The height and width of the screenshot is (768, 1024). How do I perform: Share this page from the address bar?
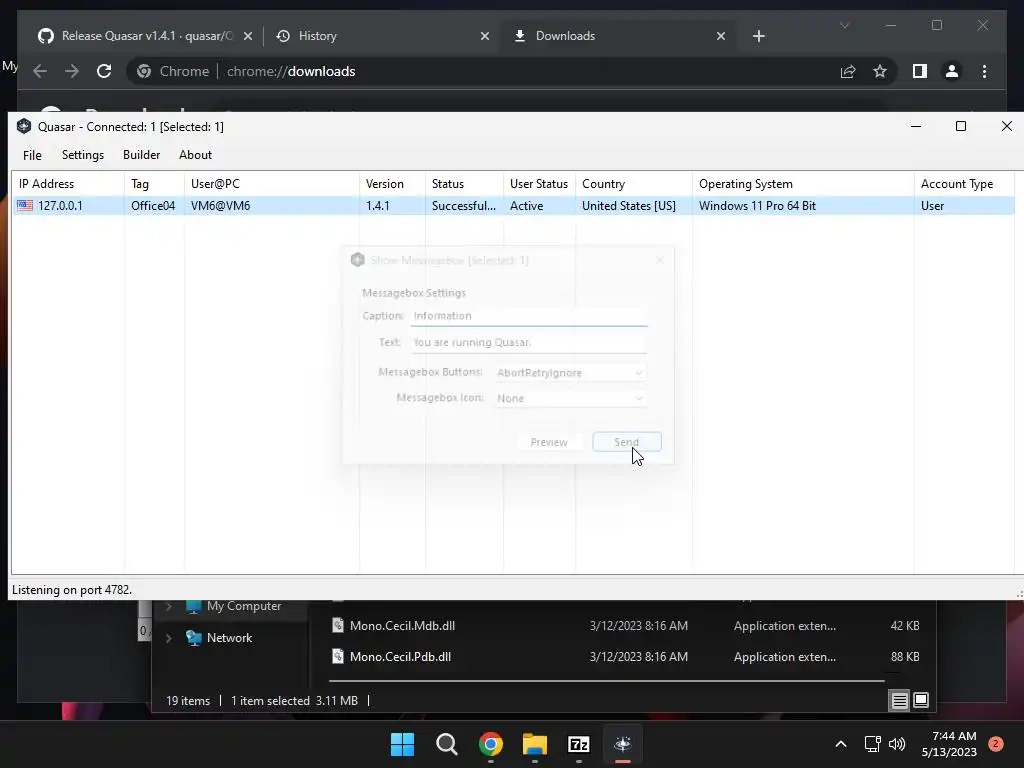(x=848, y=71)
